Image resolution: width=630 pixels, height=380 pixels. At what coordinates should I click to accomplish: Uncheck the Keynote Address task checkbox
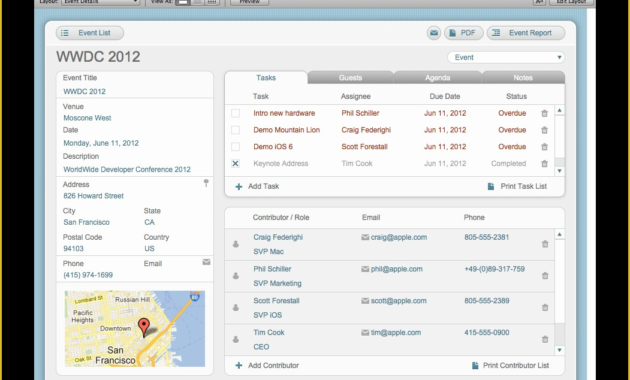pyautogui.click(x=235, y=163)
